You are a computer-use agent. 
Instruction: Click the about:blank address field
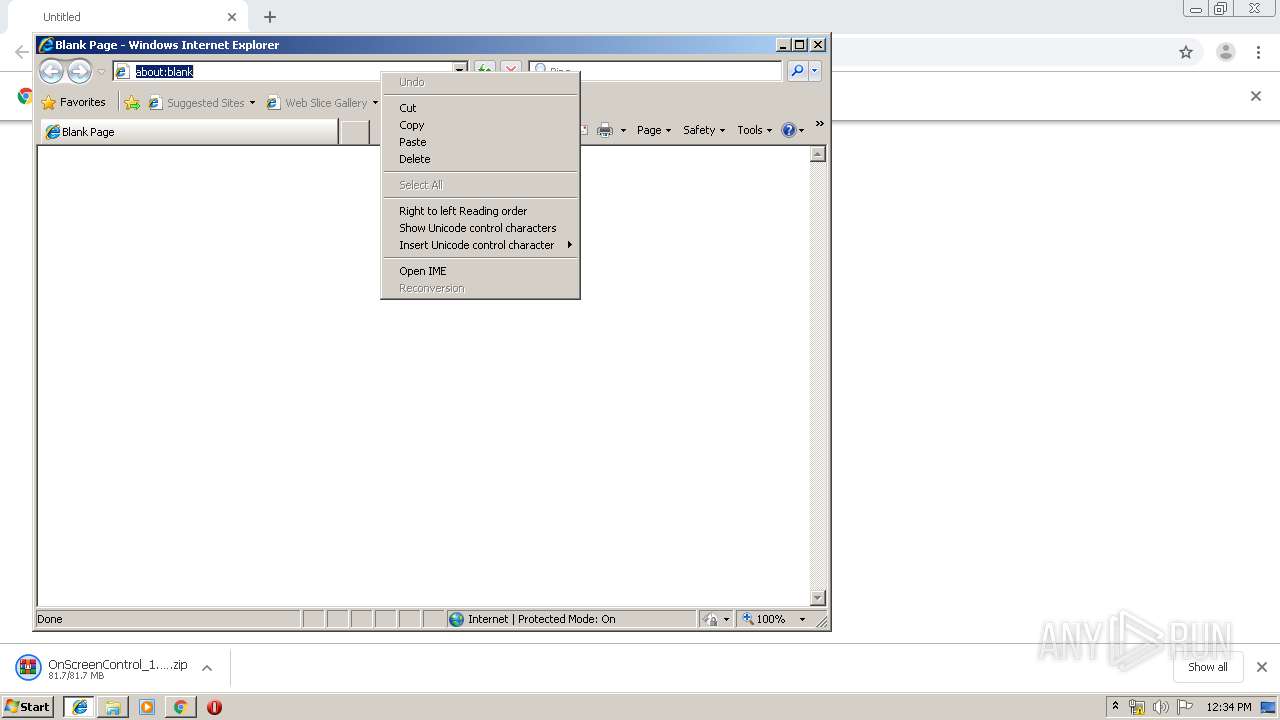point(282,71)
